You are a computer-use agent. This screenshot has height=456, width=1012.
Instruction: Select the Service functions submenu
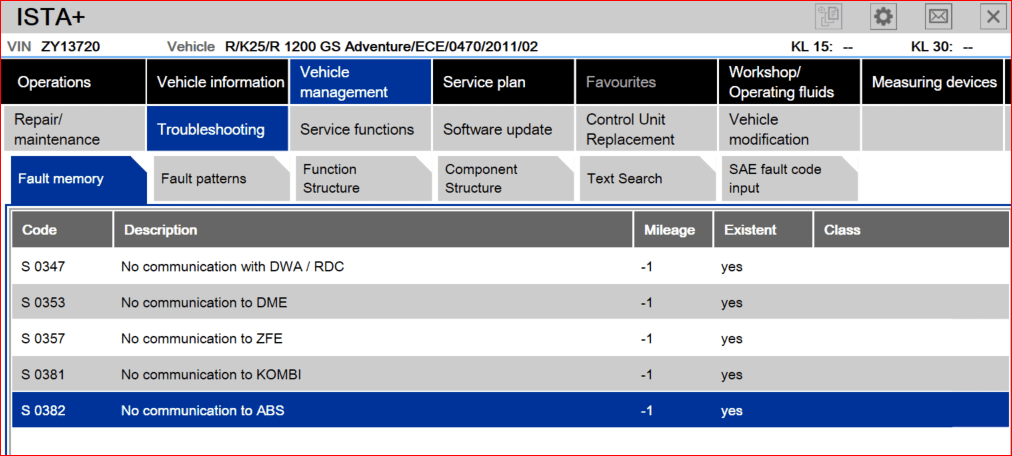[x=357, y=129]
